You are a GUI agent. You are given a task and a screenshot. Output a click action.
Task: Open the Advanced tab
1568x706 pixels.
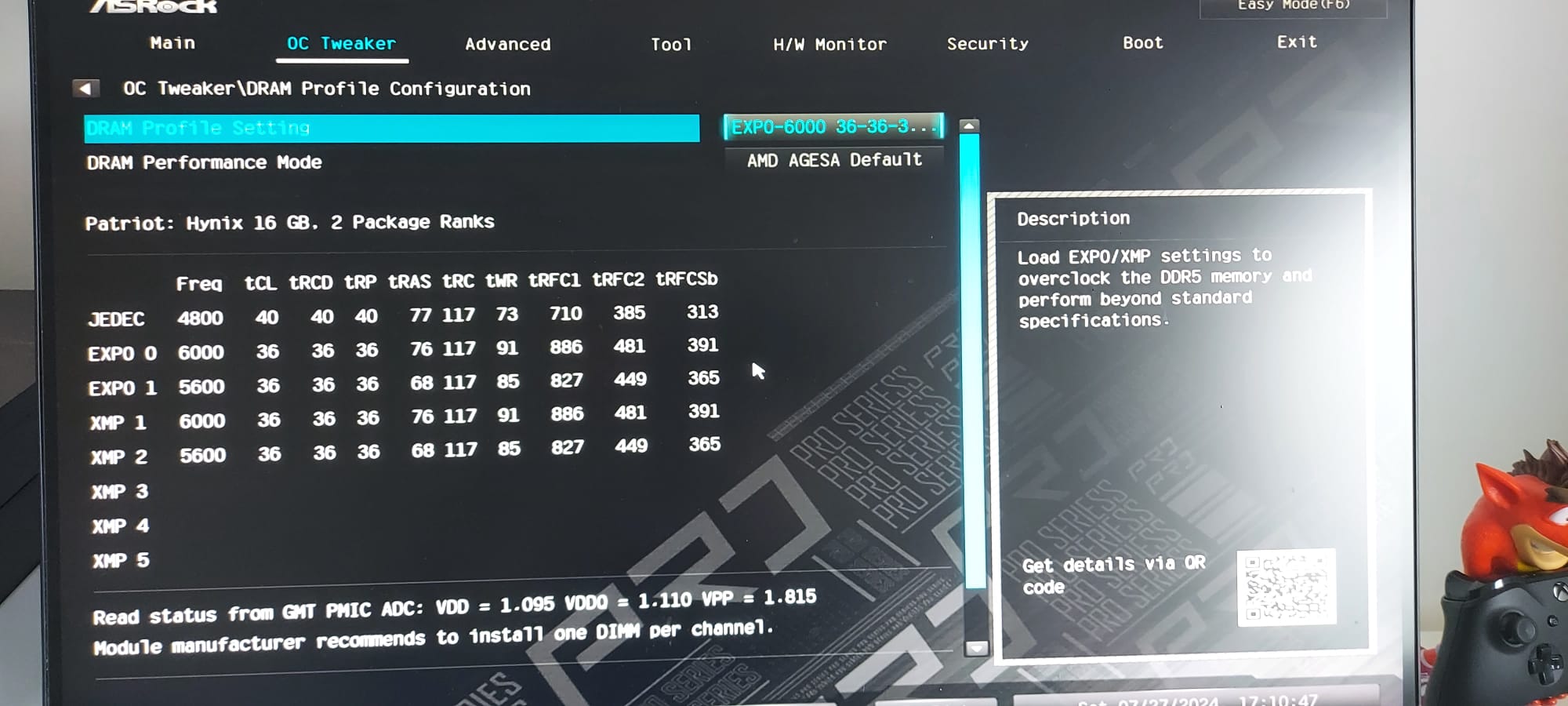pos(508,44)
